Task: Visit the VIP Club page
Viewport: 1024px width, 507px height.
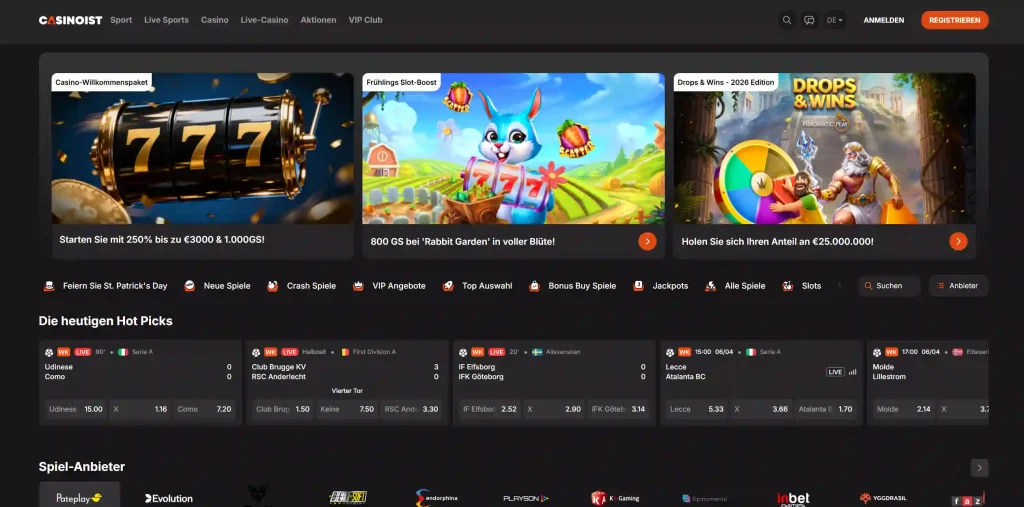Action: tap(366, 20)
